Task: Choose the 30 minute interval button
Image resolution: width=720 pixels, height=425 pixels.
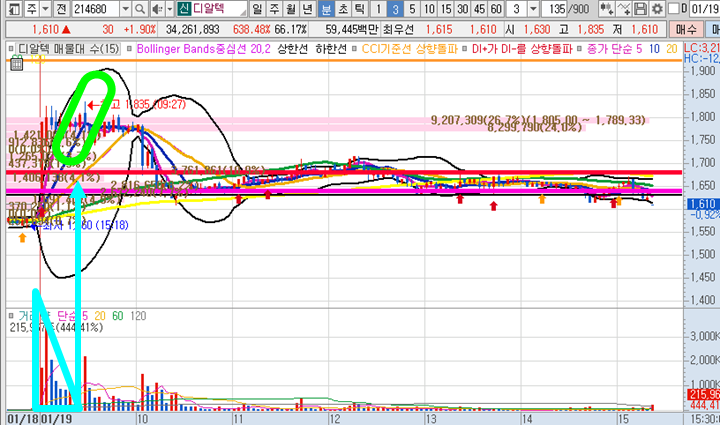Action: click(462, 9)
